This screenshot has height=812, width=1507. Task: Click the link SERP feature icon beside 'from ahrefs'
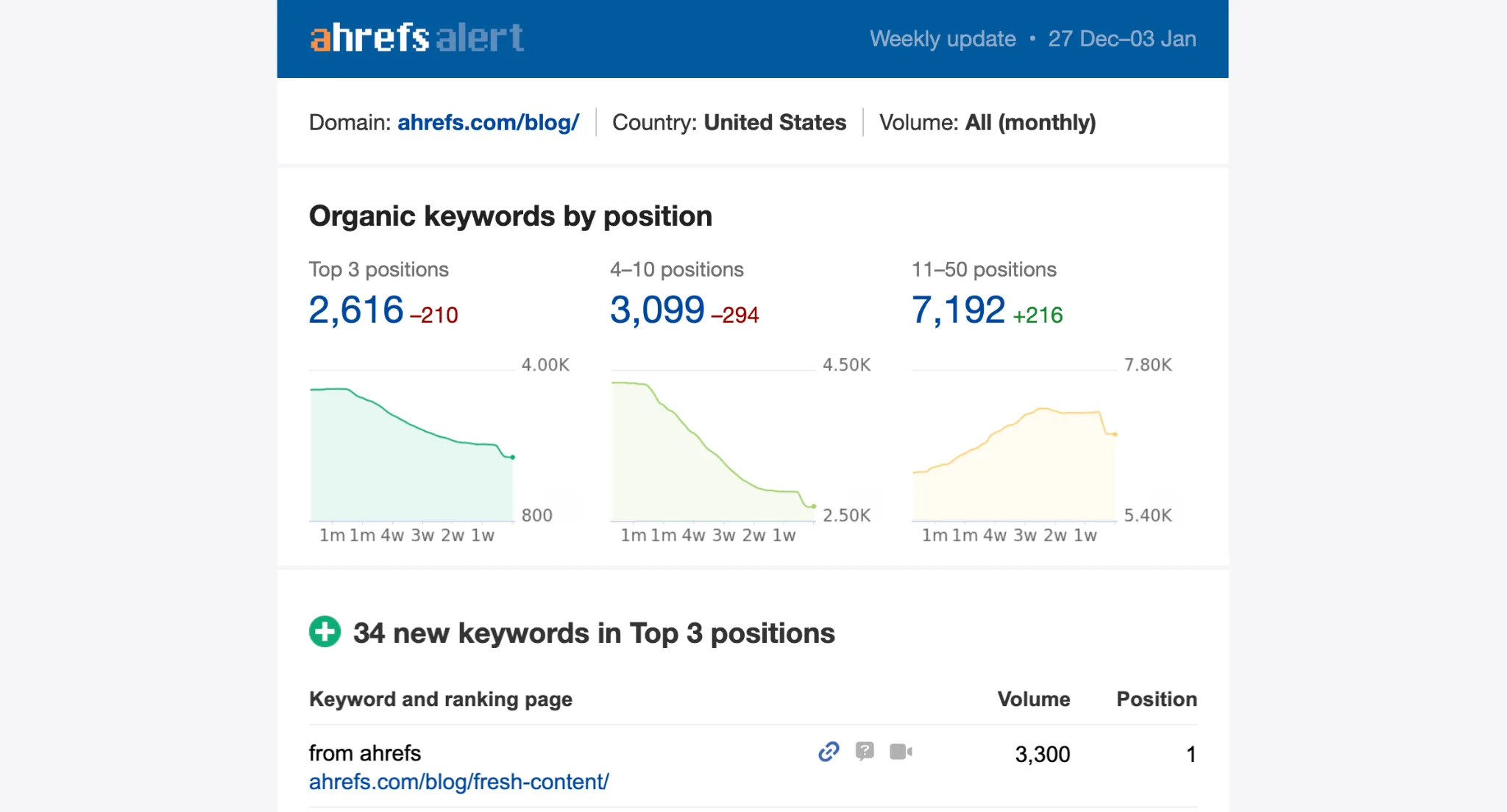(x=829, y=752)
